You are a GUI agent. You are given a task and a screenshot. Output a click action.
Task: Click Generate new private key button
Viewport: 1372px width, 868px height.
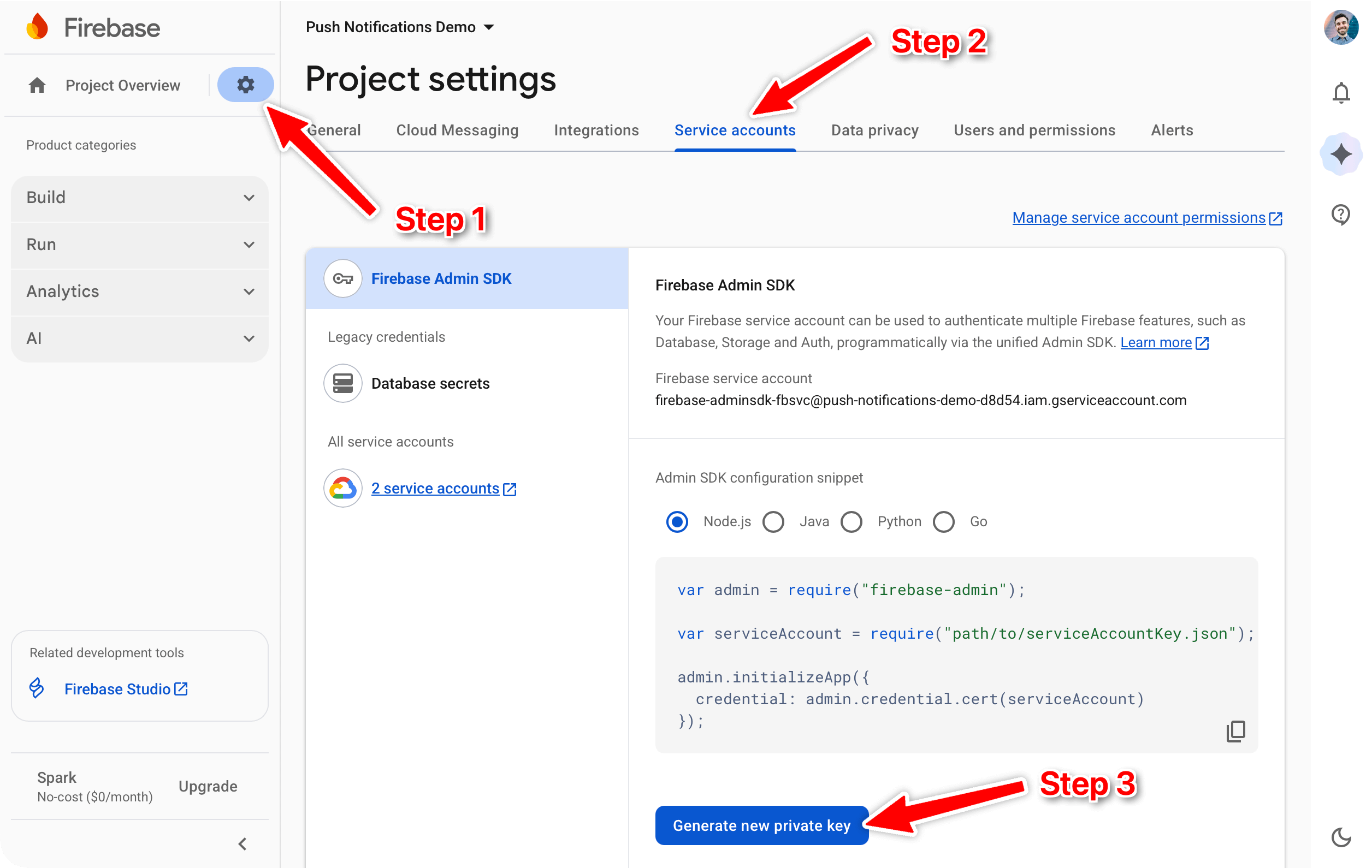(x=761, y=825)
